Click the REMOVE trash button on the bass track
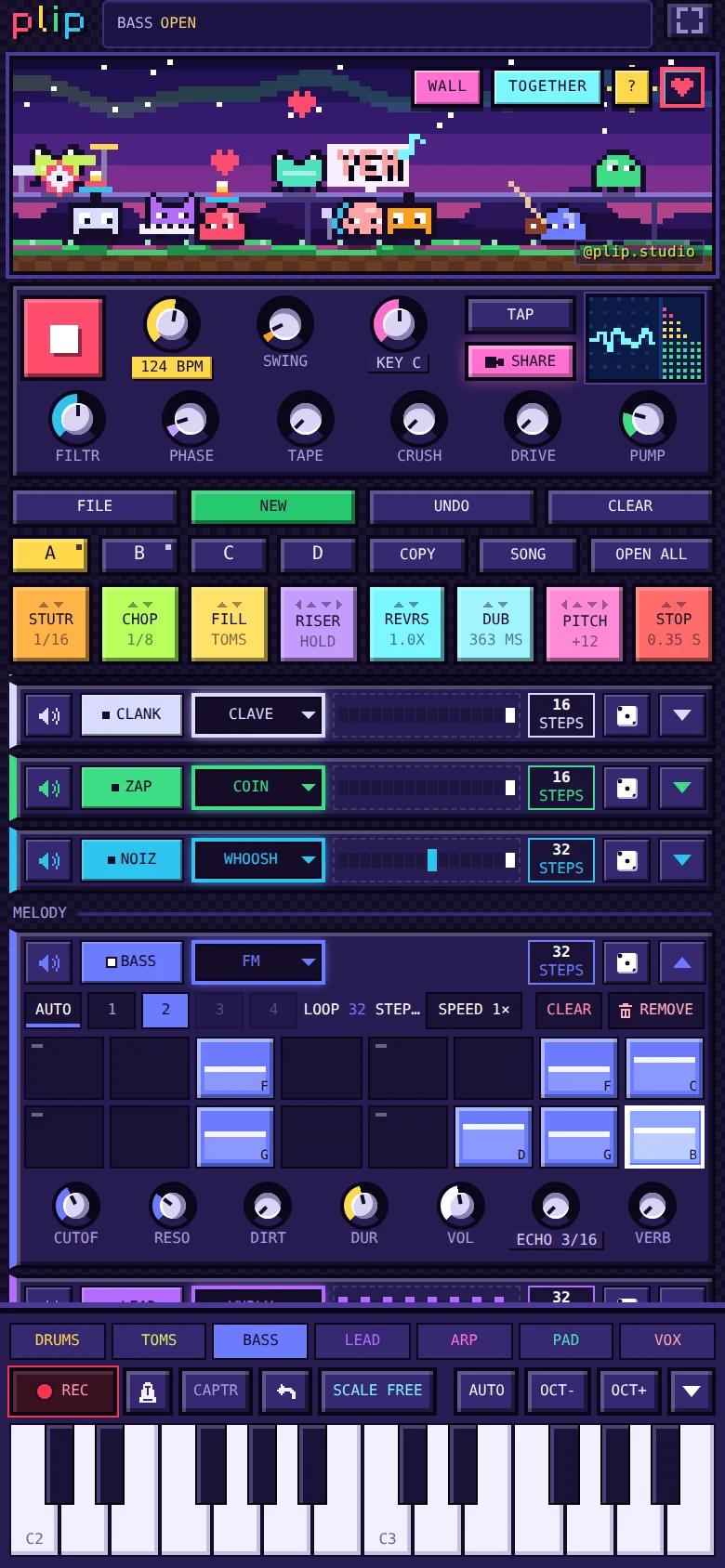Viewport: 725px width, 1568px height. click(656, 1010)
